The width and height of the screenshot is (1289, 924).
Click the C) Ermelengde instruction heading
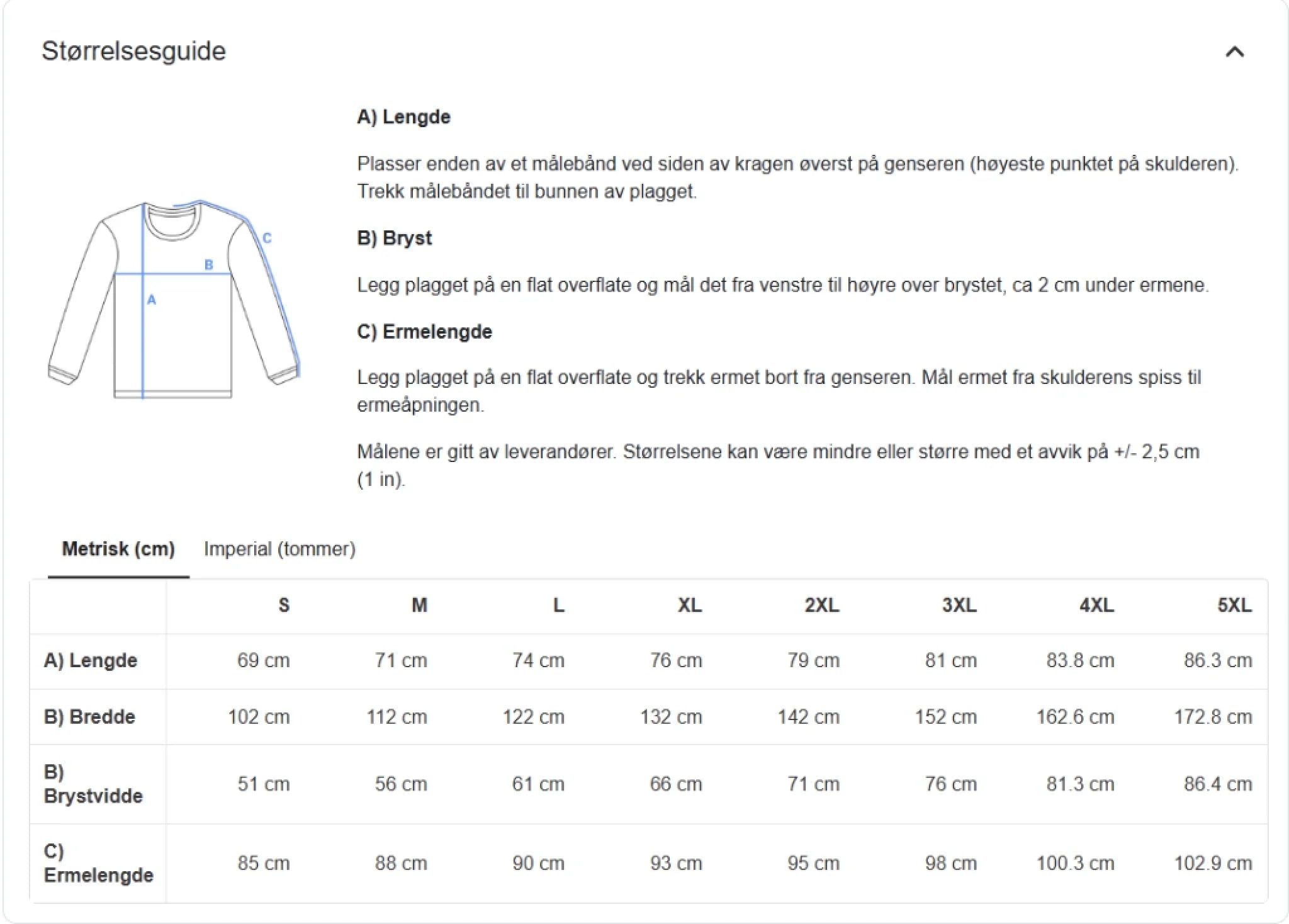424,332
